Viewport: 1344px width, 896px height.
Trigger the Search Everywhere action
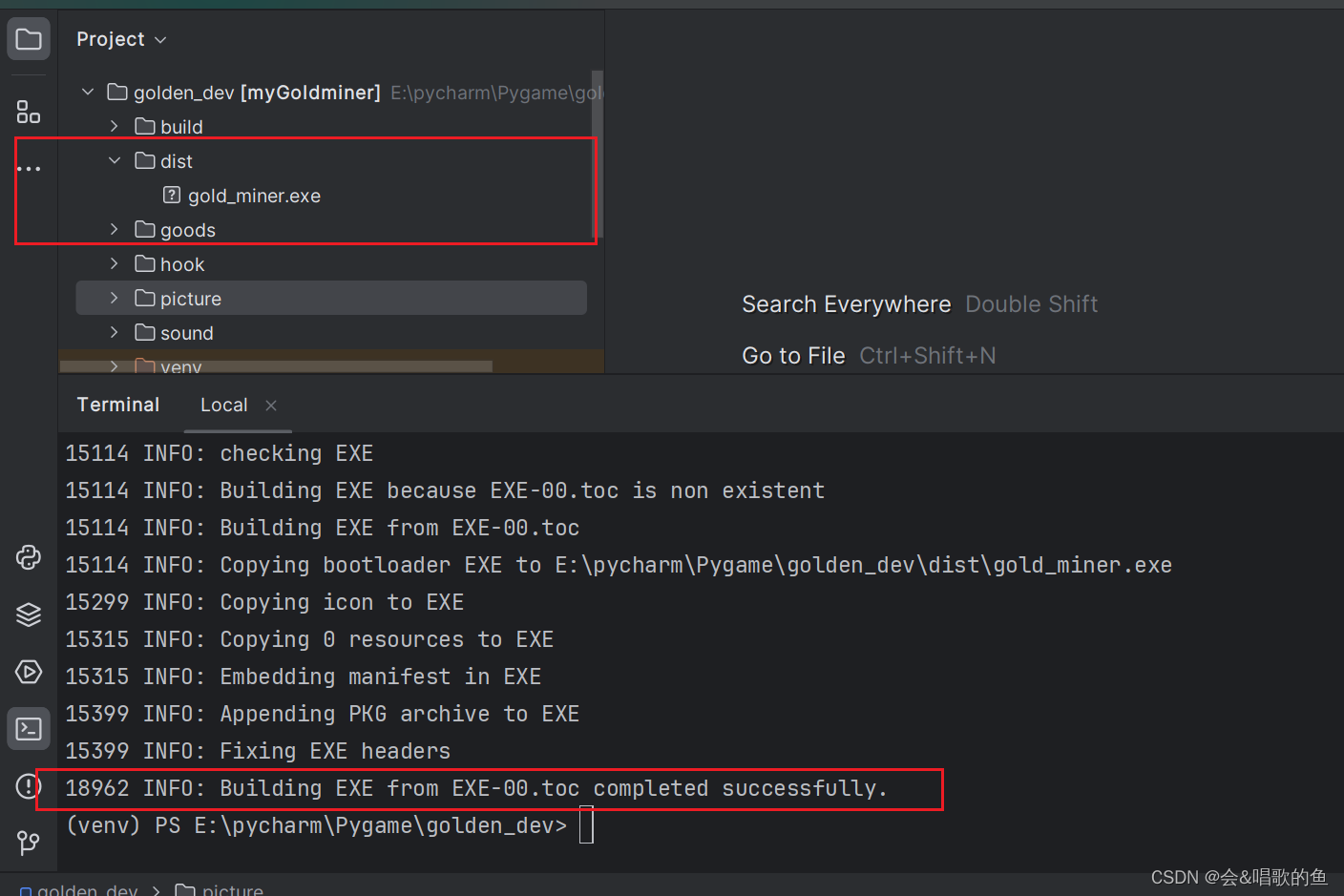[846, 303]
